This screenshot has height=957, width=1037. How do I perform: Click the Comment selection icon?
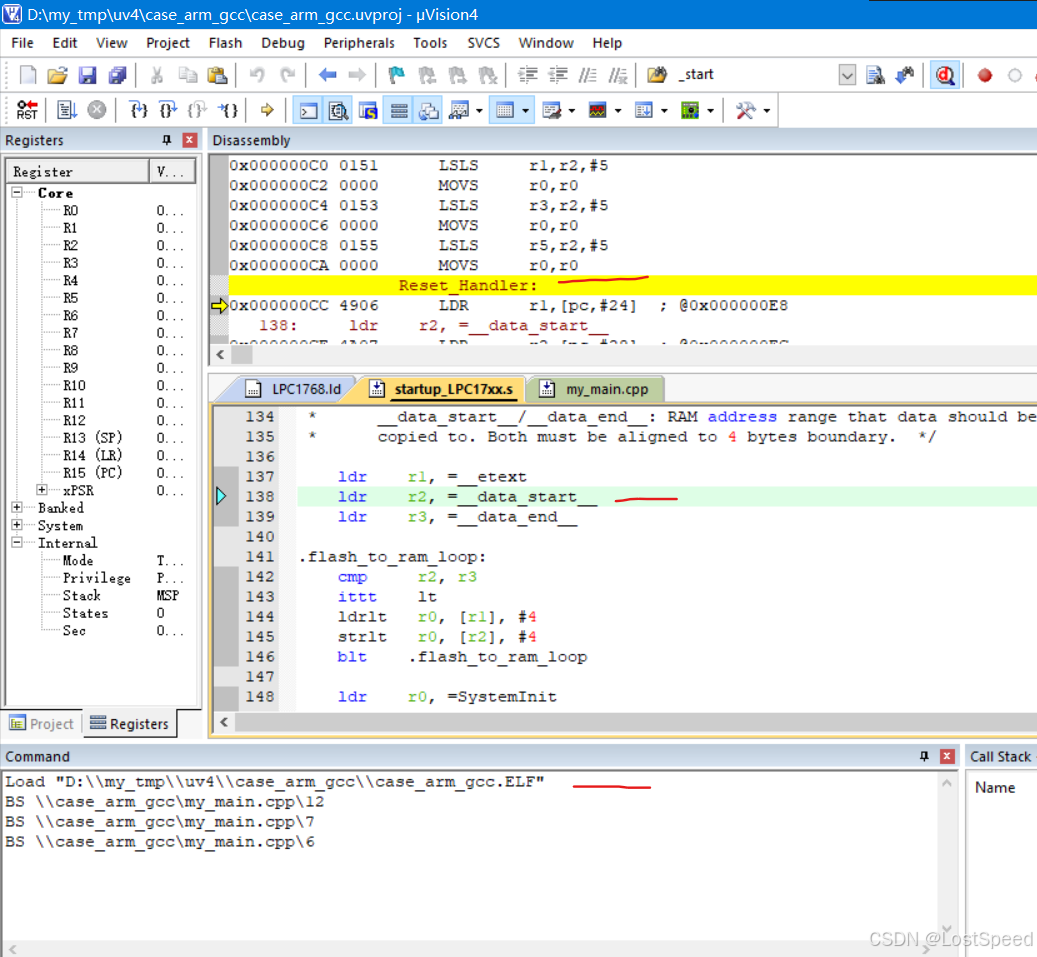587,75
